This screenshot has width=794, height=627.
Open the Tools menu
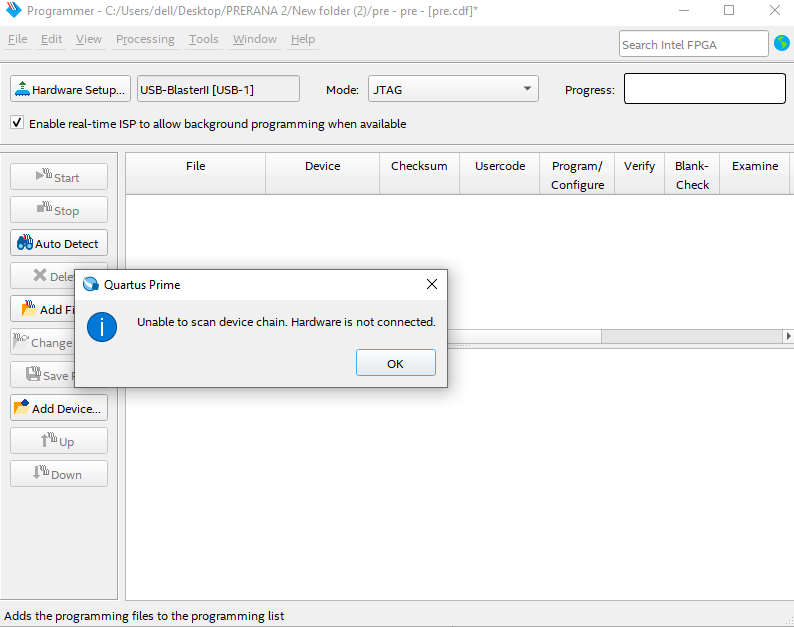(204, 39)
